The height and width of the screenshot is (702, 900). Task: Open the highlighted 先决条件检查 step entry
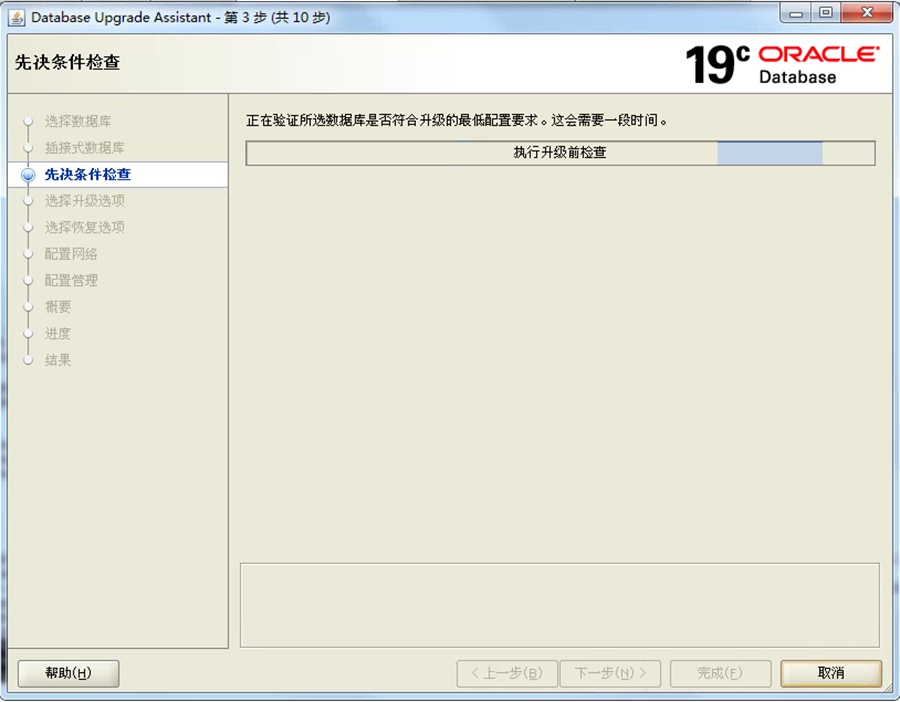(x=87, y=174)
